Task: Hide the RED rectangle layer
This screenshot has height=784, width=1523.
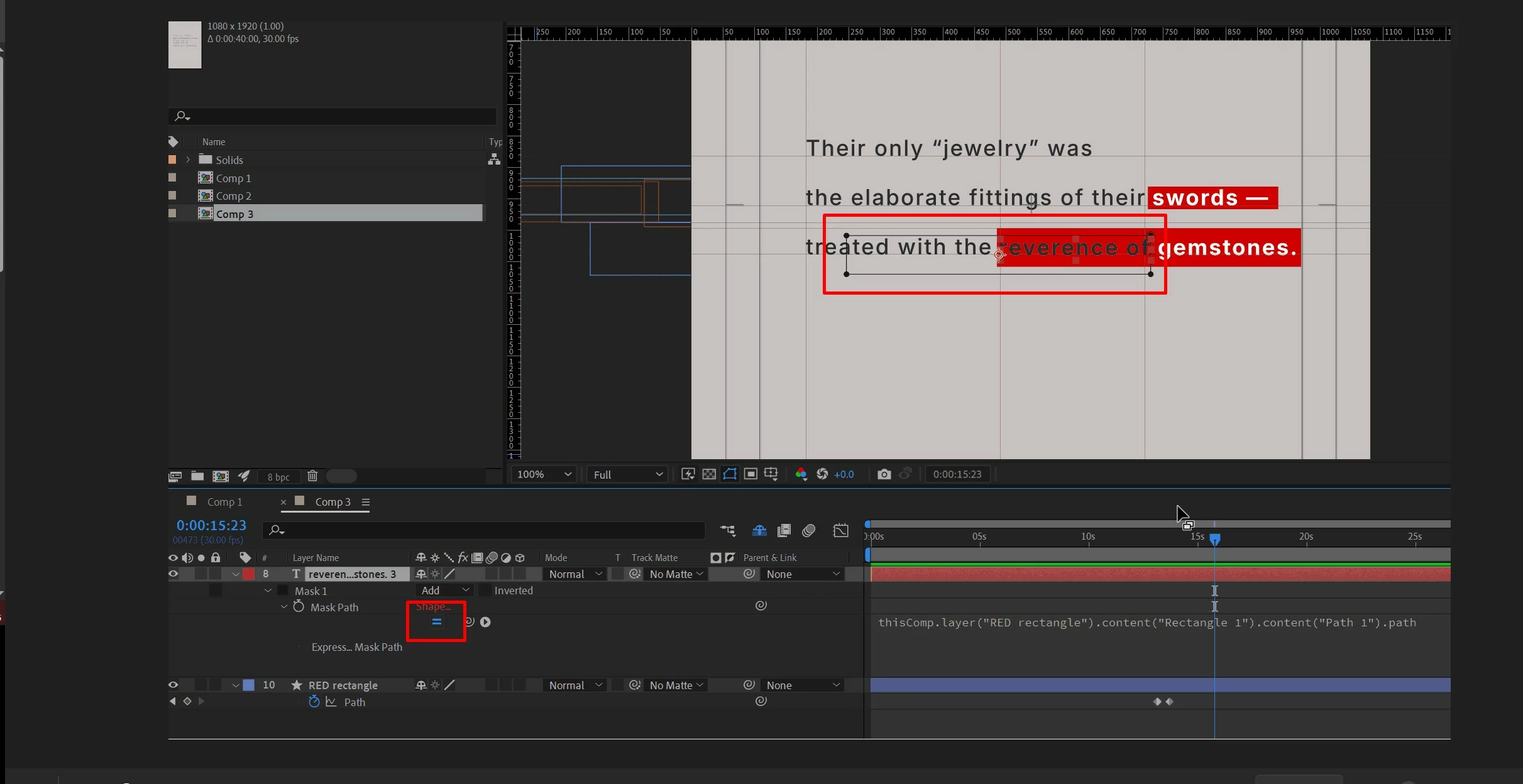Action: (173, 685)
